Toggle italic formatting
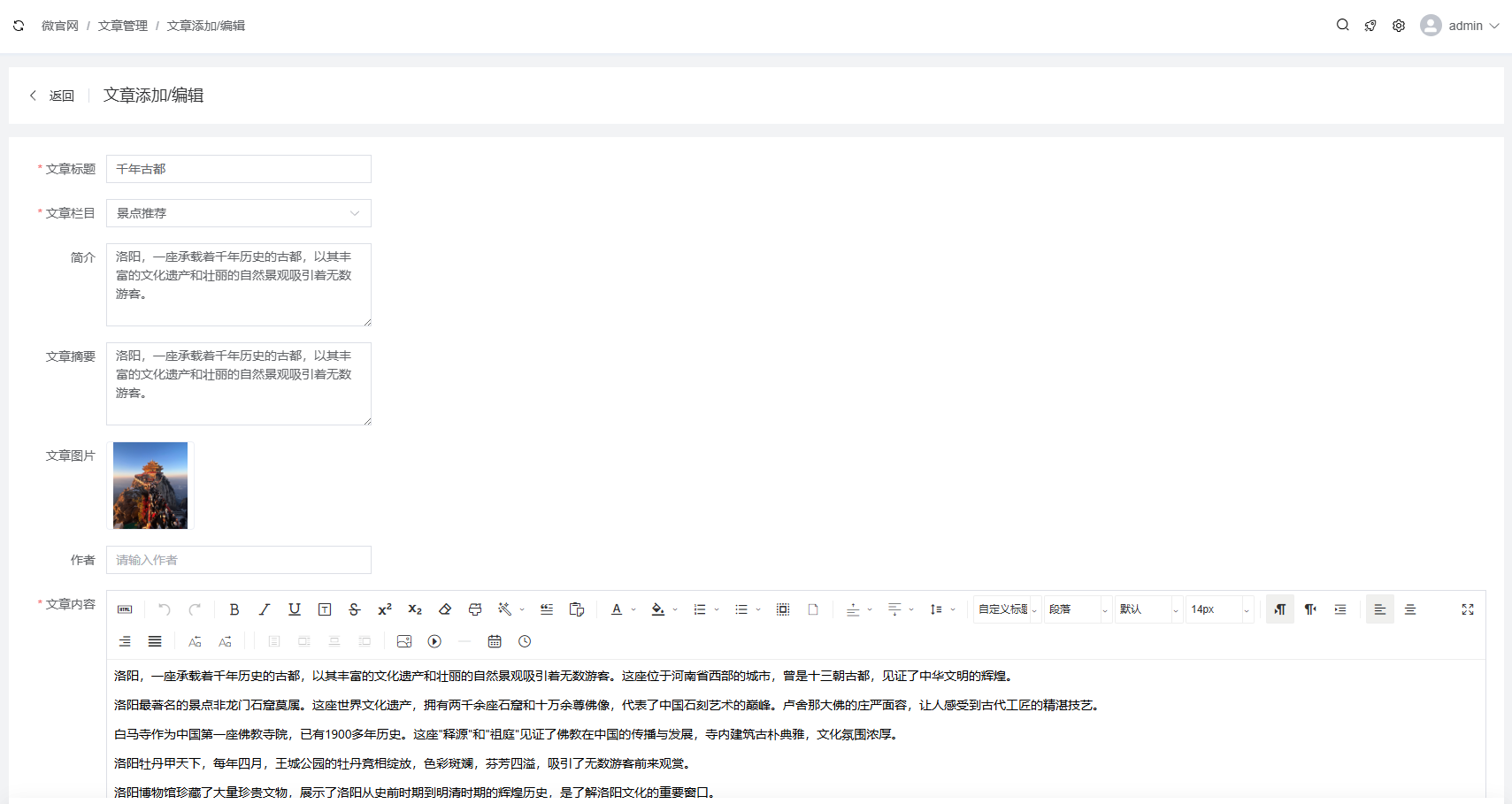The height and width of the screenshot is (804, 1512). pyautogui.click(x=265, y=609)
